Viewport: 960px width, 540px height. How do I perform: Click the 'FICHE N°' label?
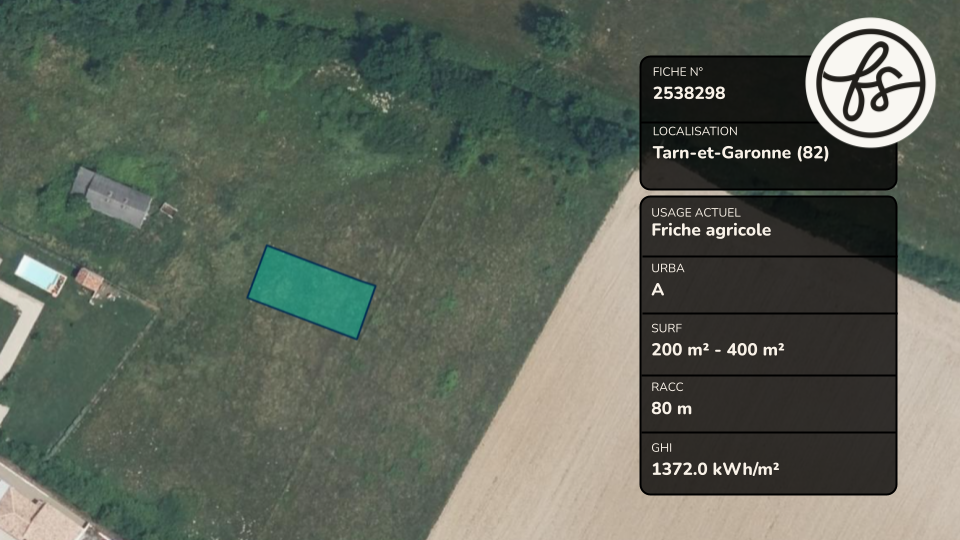click(678, 72)
